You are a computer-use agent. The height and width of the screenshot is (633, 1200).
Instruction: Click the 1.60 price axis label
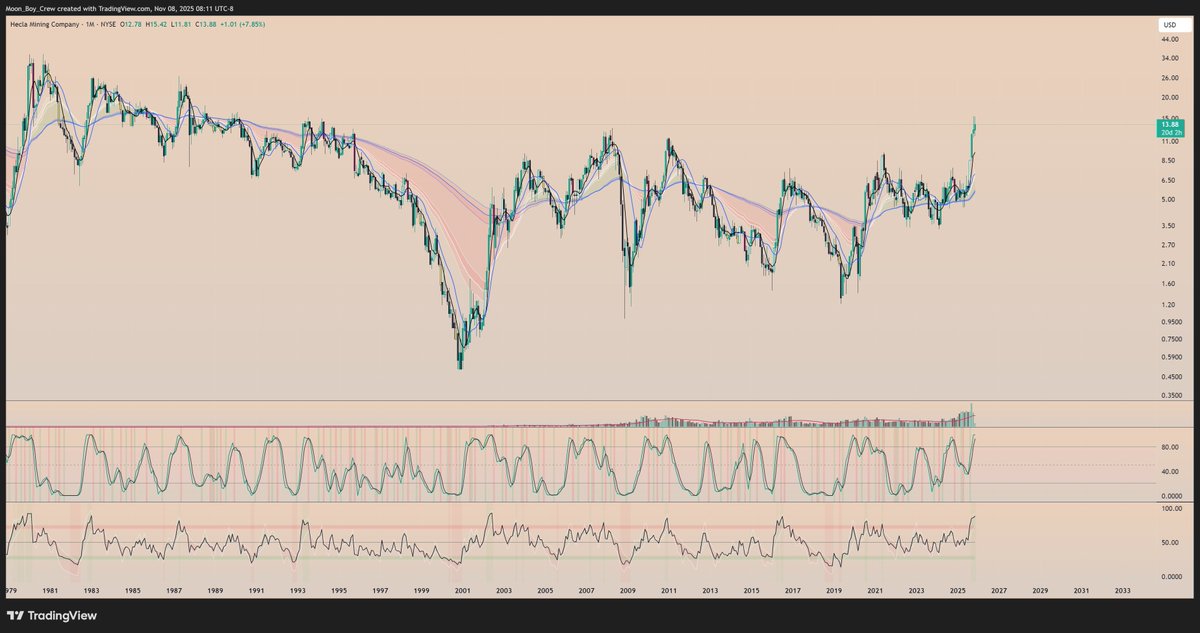pos(1168,283)
